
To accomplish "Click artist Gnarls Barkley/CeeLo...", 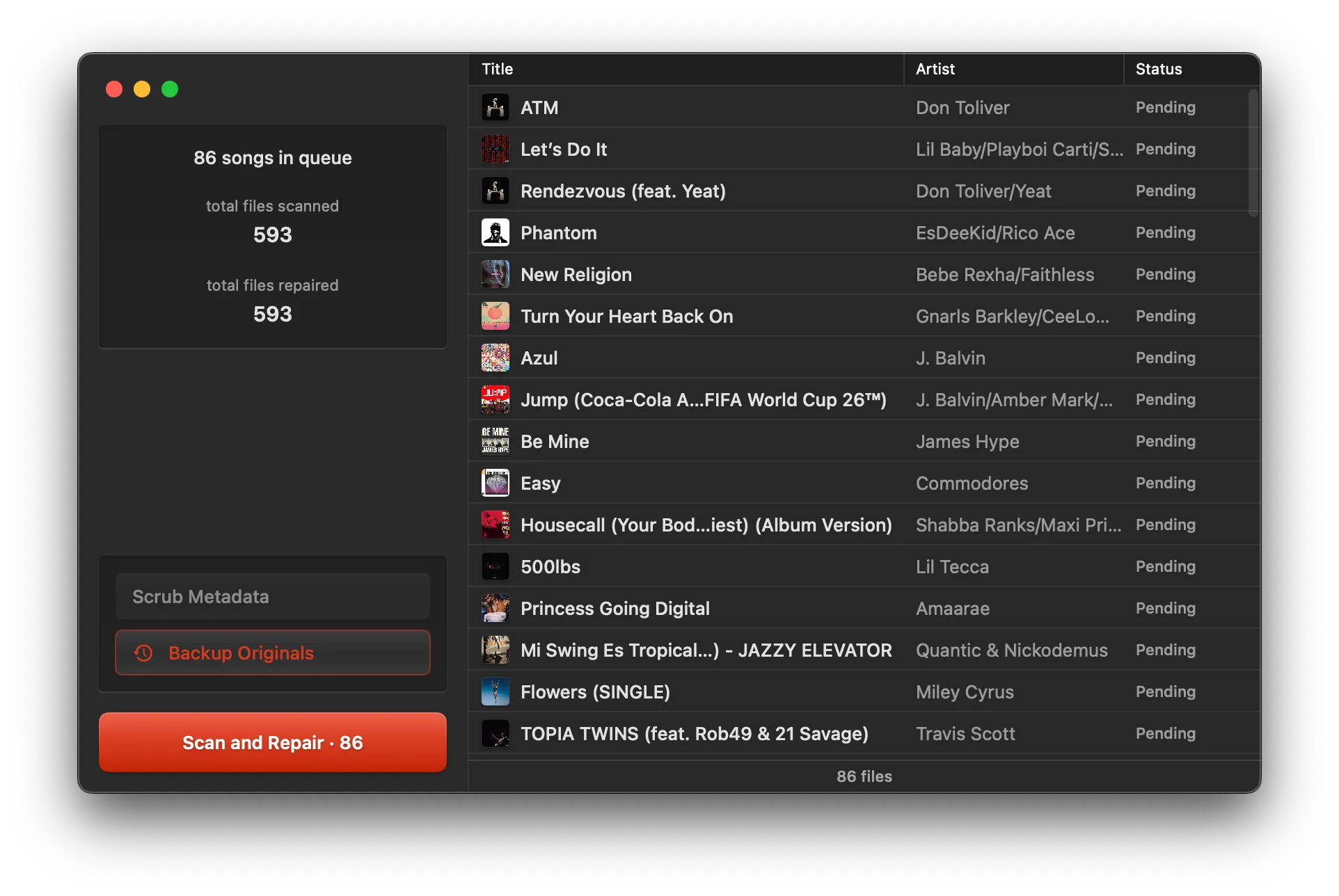I will click(x=1013, y=317).
